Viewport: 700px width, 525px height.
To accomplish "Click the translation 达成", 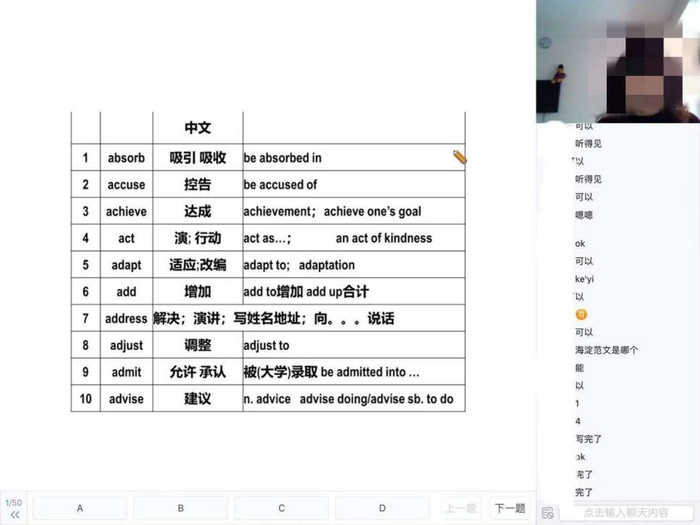I will (198, 211).
